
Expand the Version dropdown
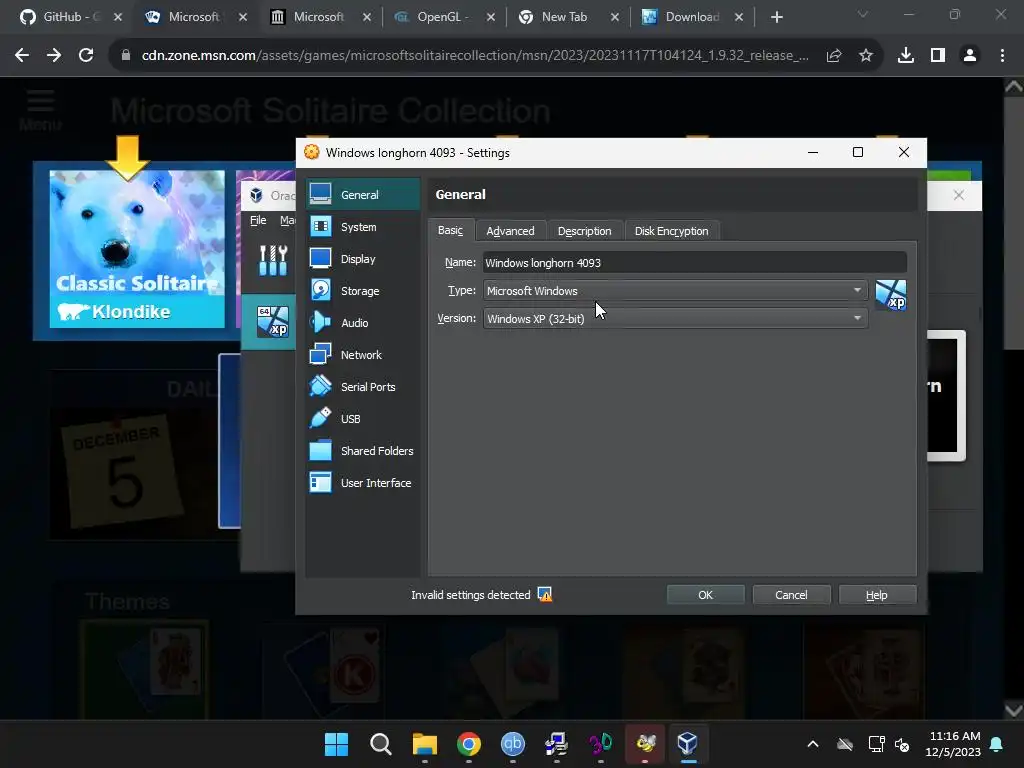675,319
